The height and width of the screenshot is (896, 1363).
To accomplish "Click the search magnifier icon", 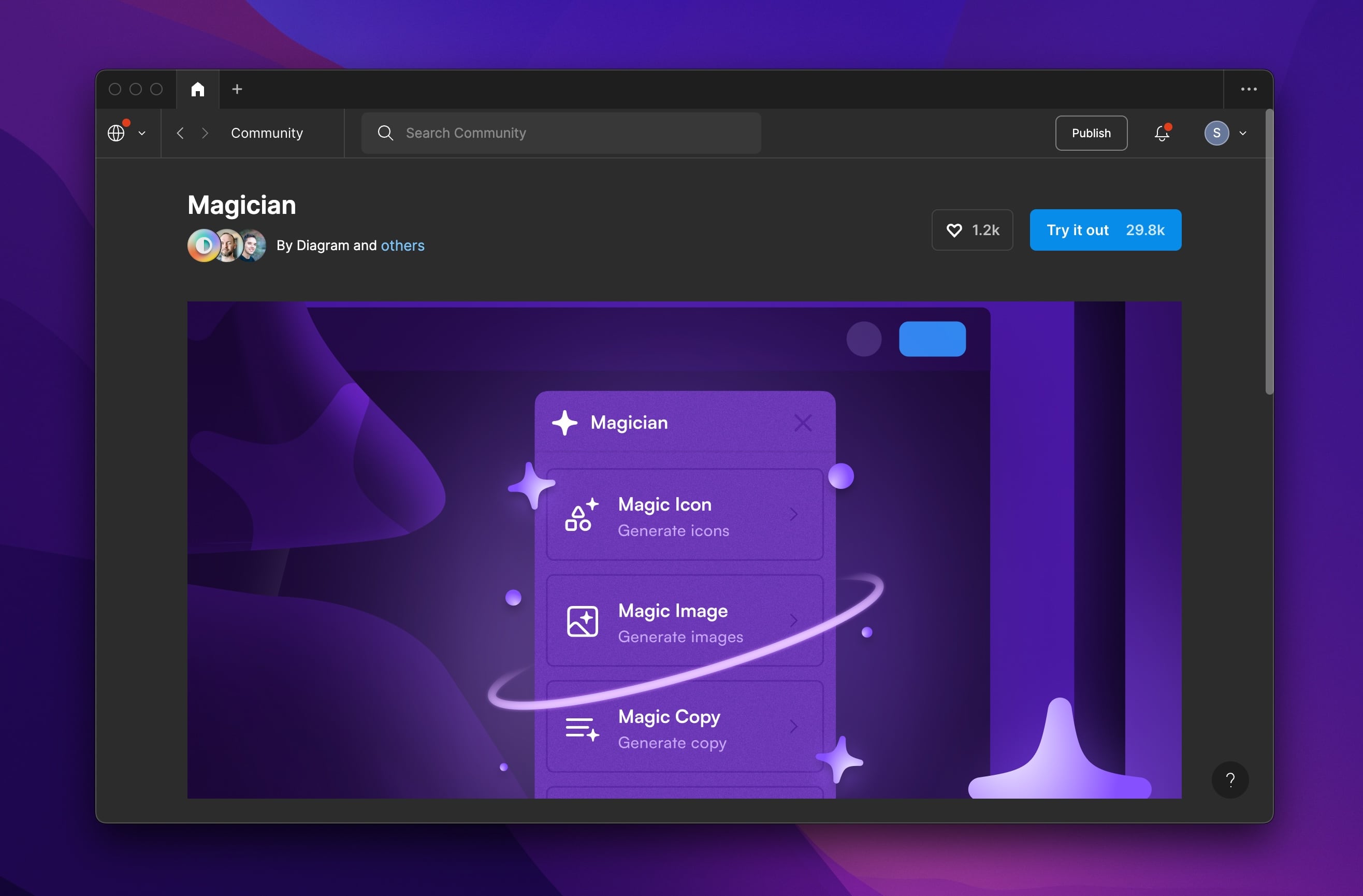I will [x=385, y=133].
